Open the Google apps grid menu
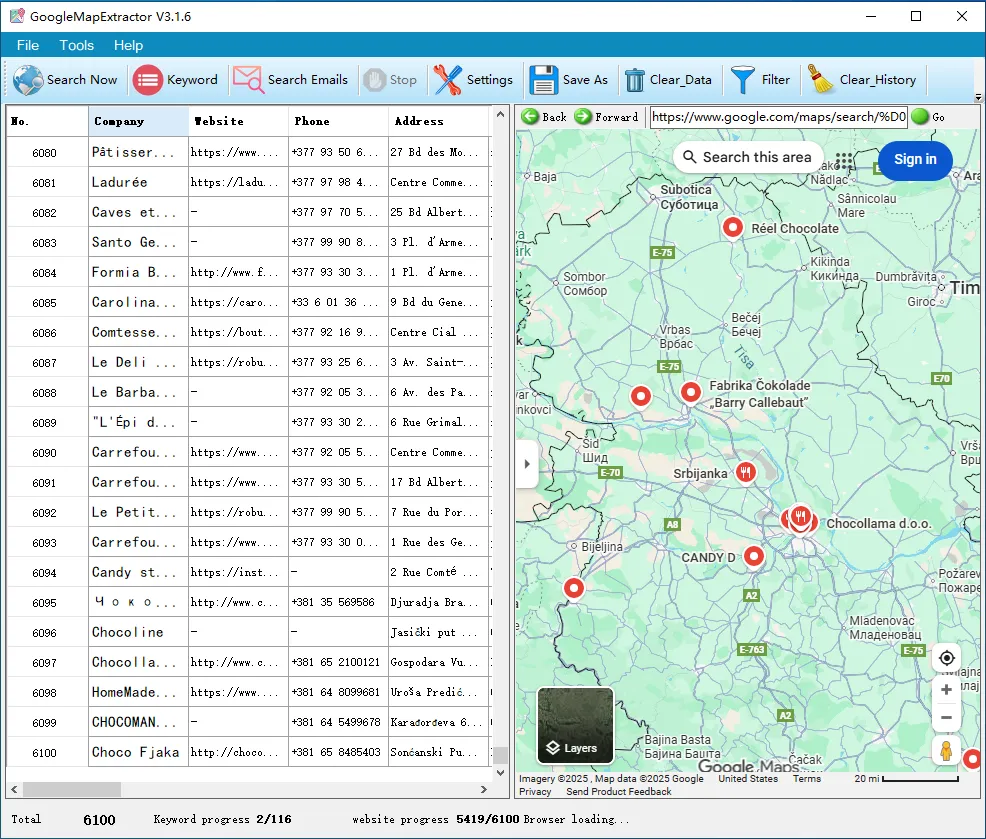The height and width of the screenshot is (839, 986). [x=843, y=161]
